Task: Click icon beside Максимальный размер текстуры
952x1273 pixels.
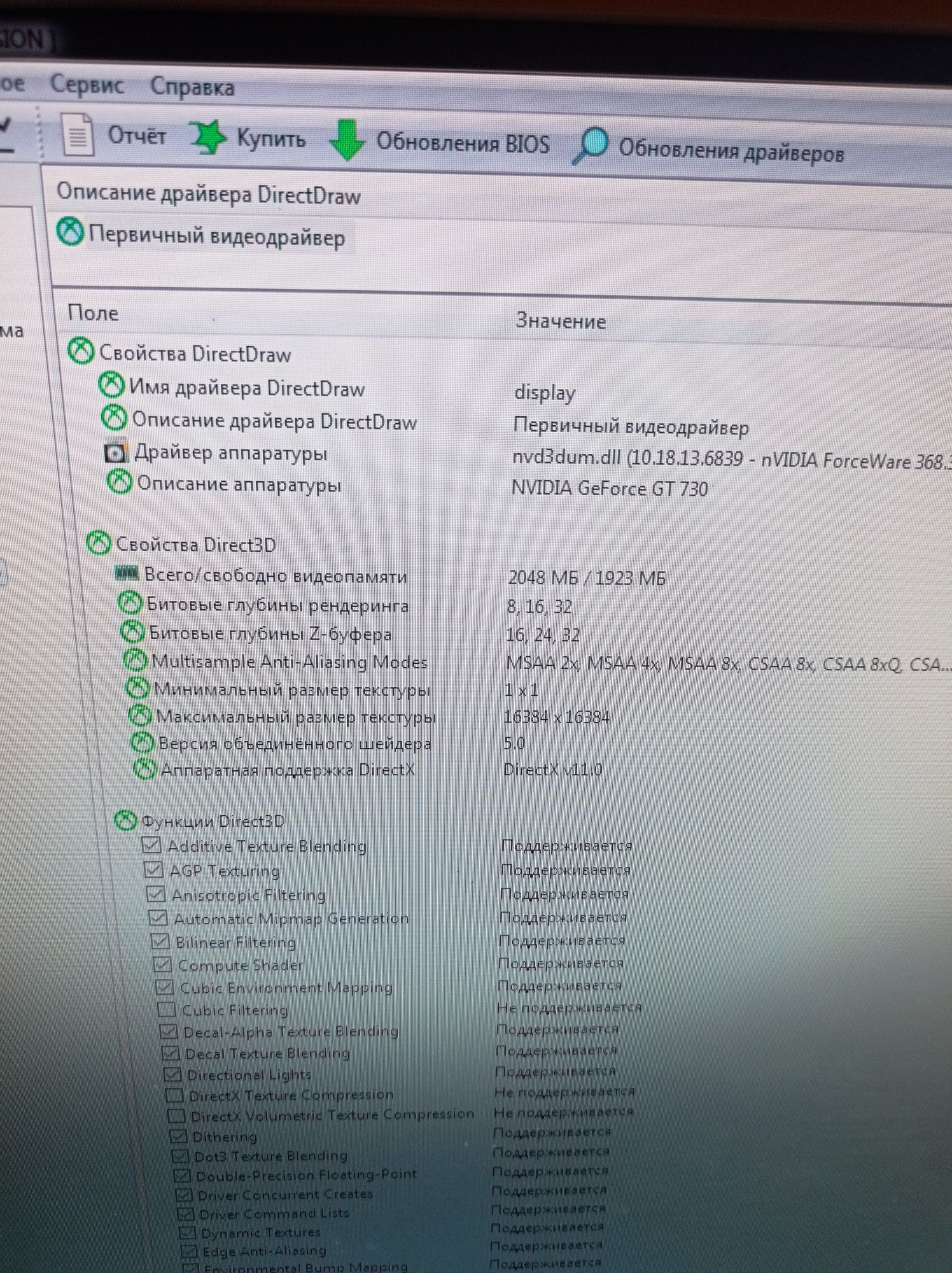Action: [140, 715]
